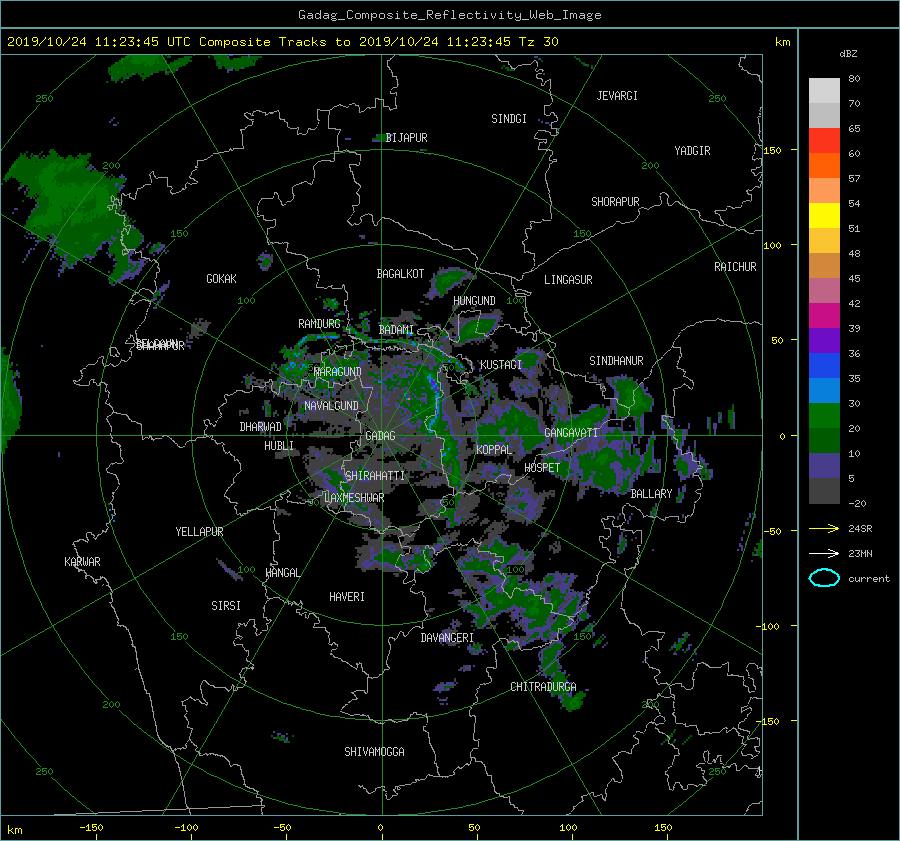
Task: Click the HOSPET city label
Action: [542, 468]
